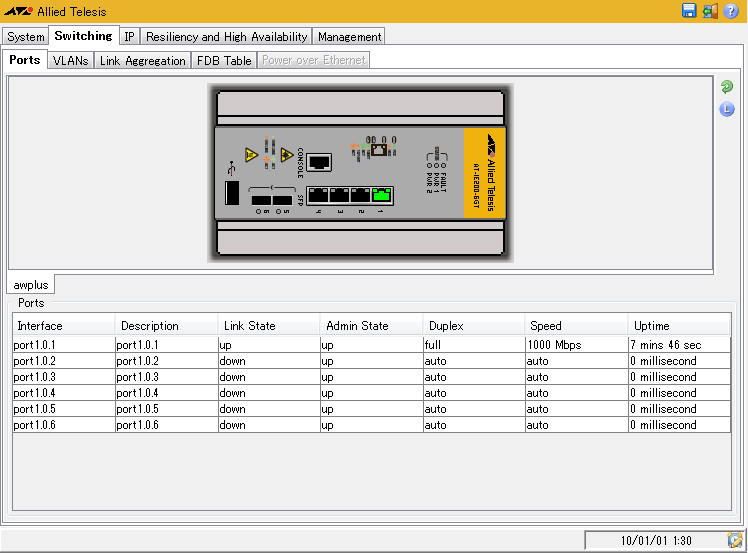748x553 pixels.
Task: Switch to the VLANs sub-tab
Action: [x=70, y=61]
